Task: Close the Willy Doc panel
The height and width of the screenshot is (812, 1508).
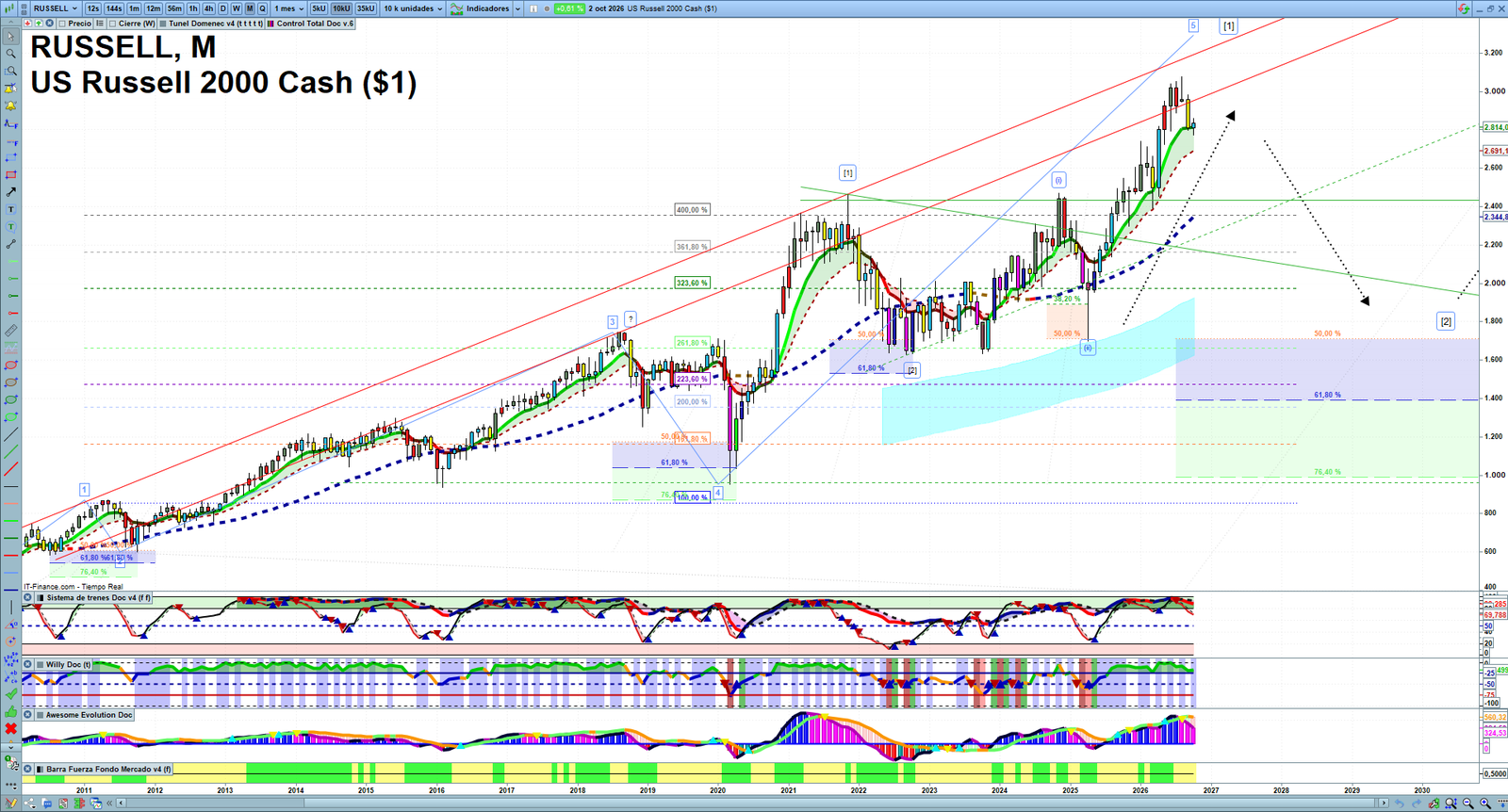Action: point(27,664)
